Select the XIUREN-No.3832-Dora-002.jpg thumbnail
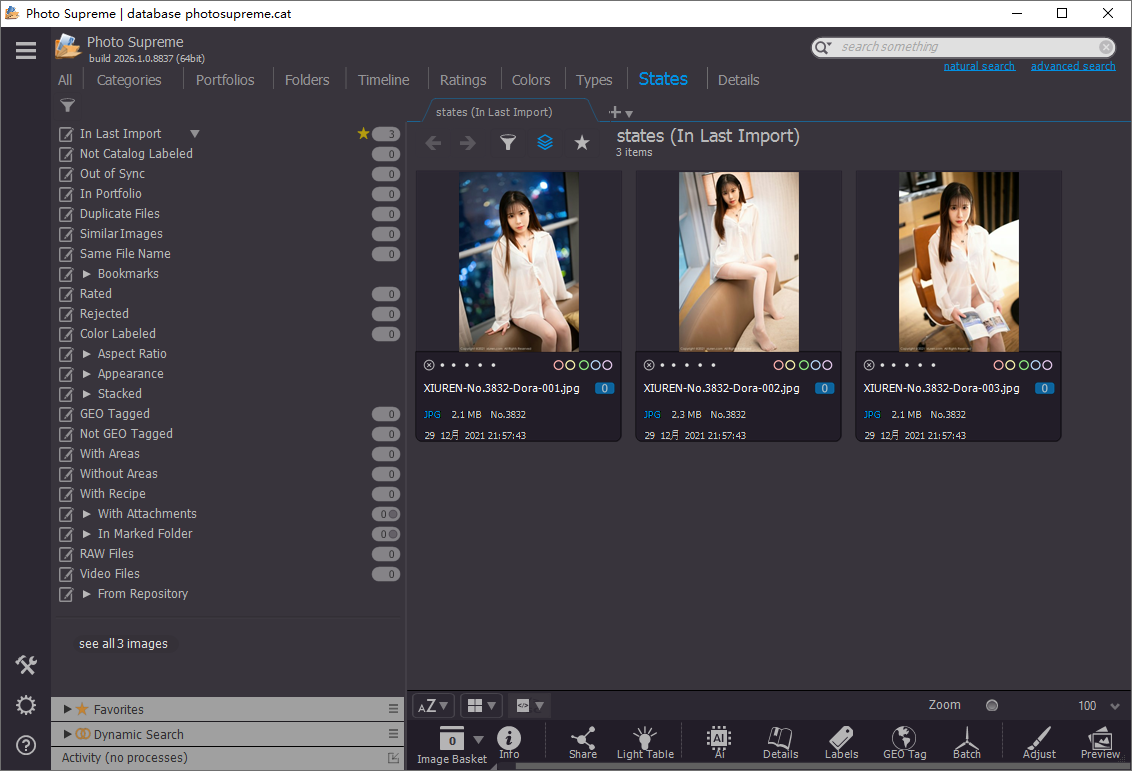Screen dimensions: 1132x771 738,262
